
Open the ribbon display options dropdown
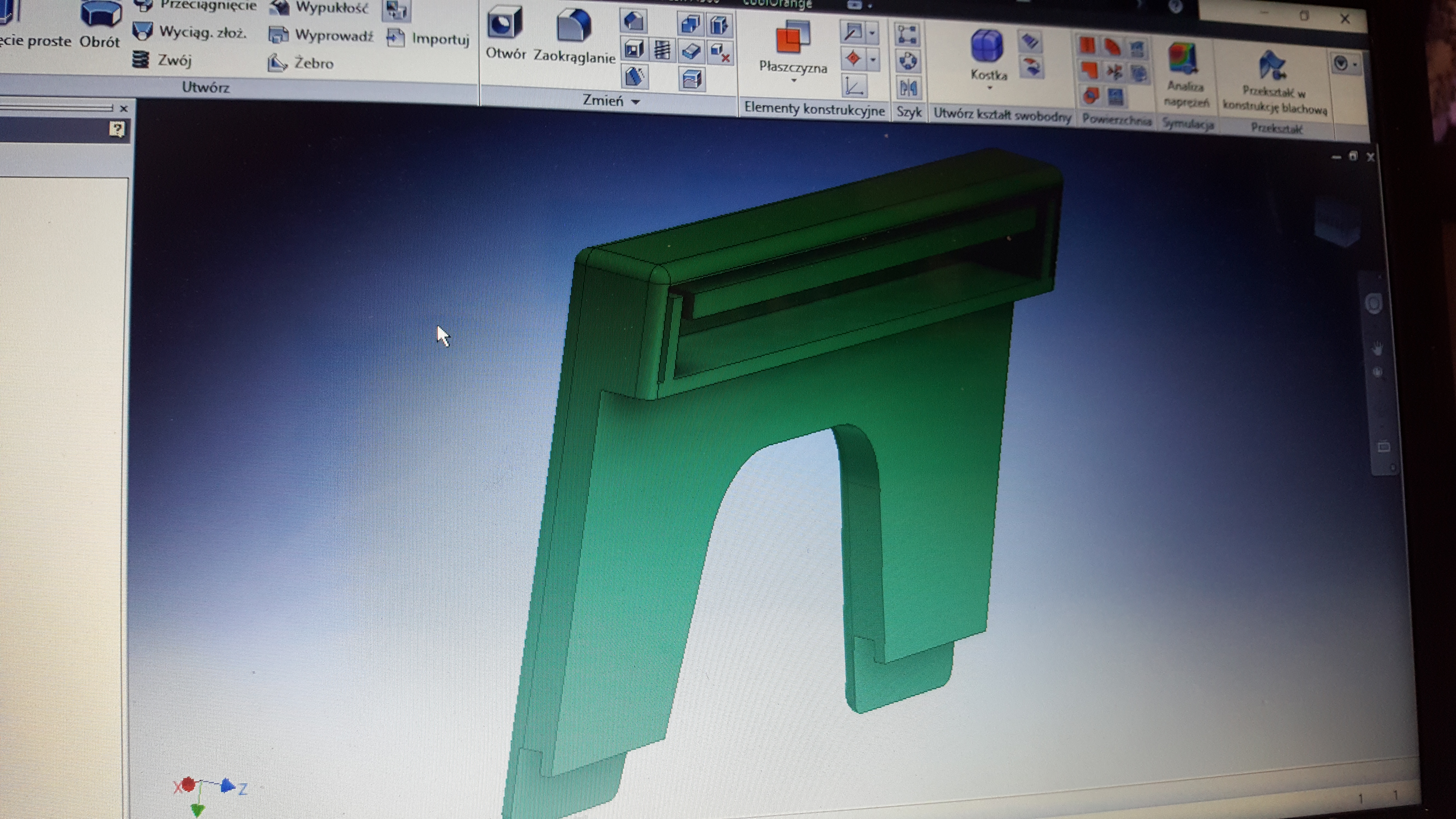coord(1347,63)
